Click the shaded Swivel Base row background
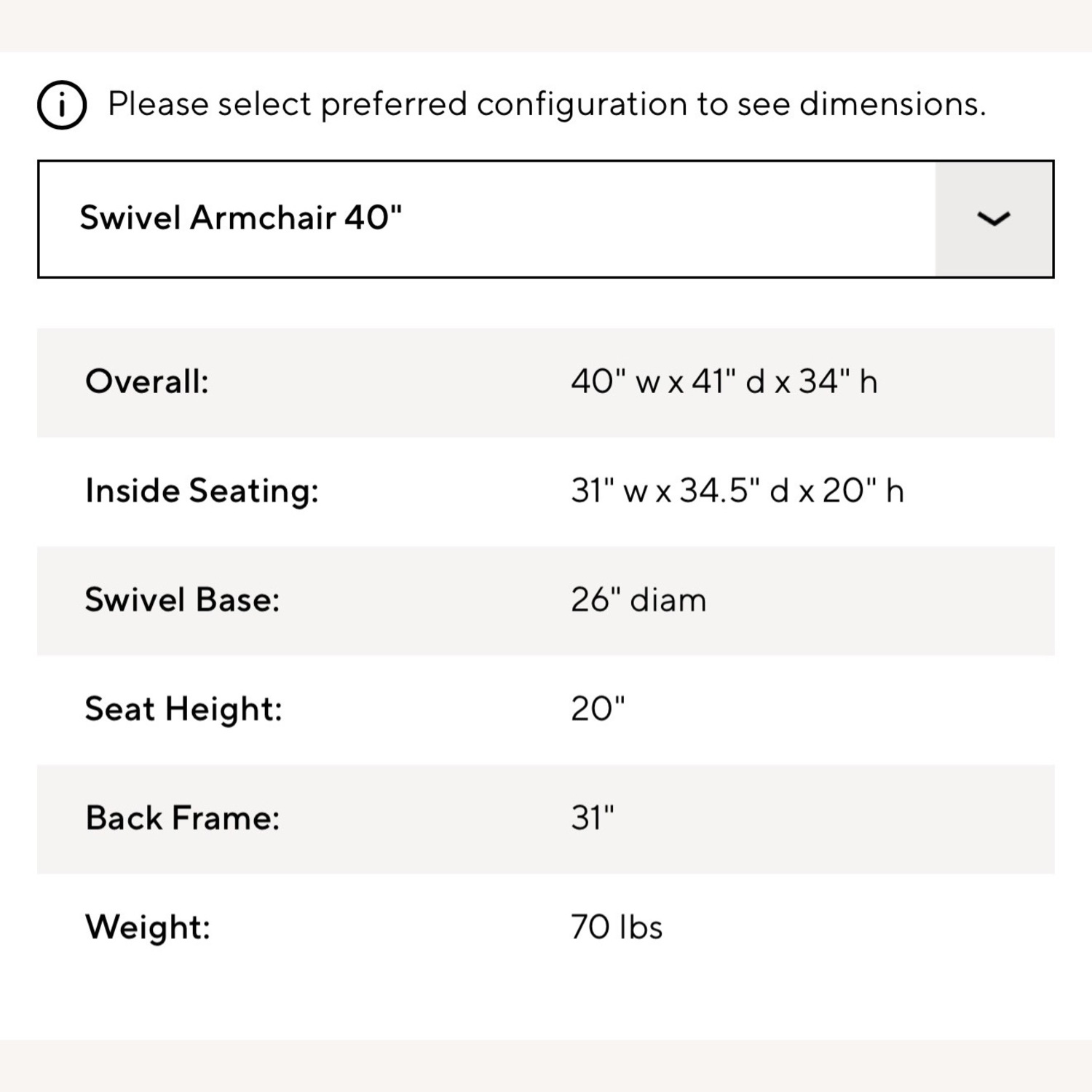This screenshot has width=1092, height=1092. click(546, 601)
